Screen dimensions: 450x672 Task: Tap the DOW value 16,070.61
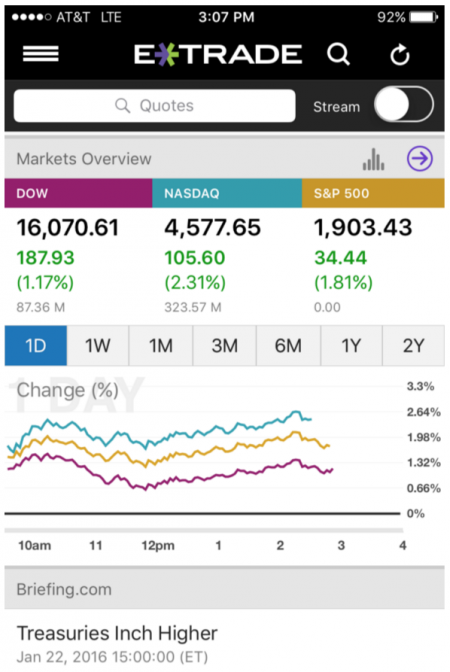tap(67, 228)
